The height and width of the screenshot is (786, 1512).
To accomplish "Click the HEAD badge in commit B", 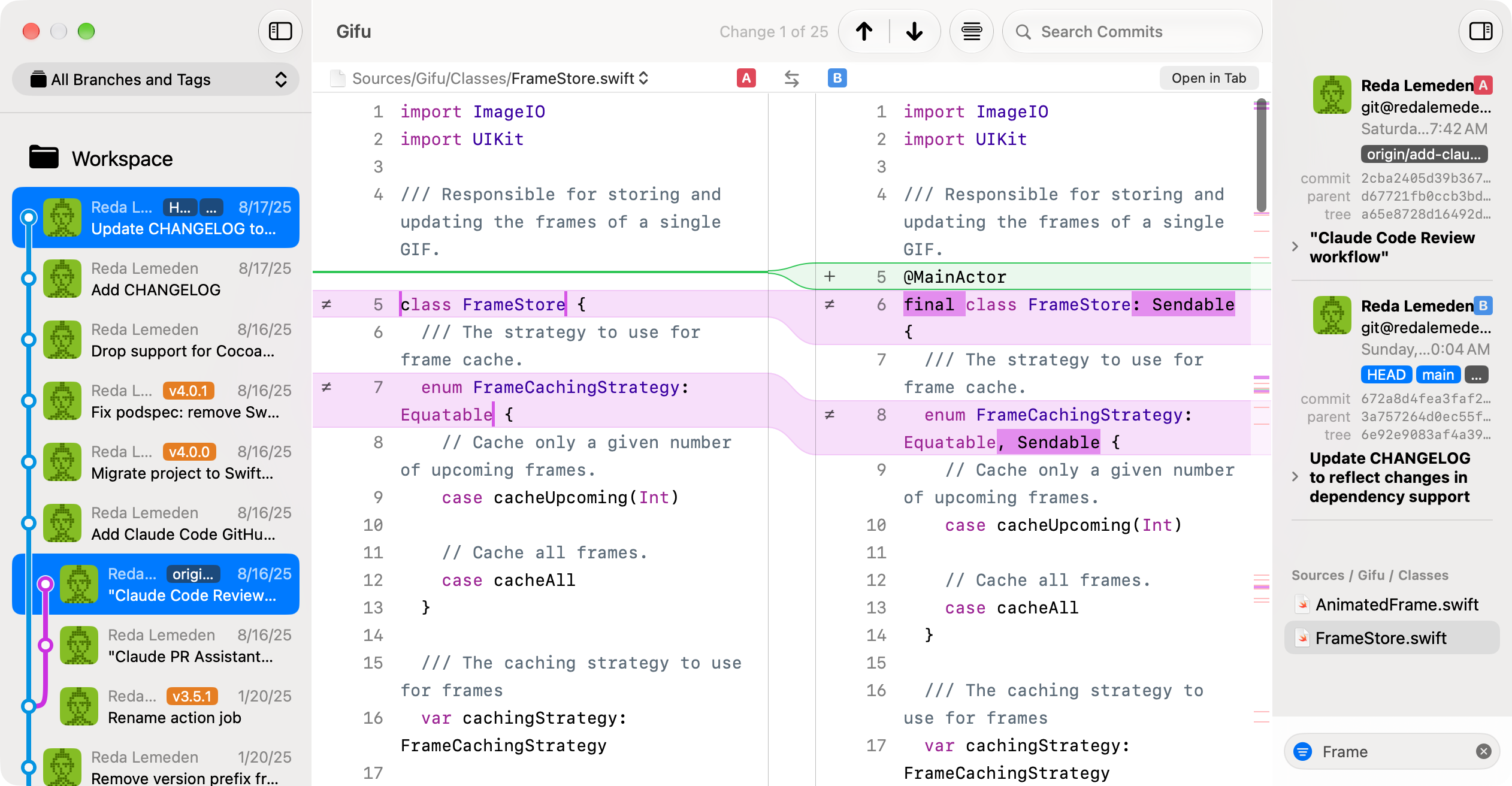I will coord(1386,374).
